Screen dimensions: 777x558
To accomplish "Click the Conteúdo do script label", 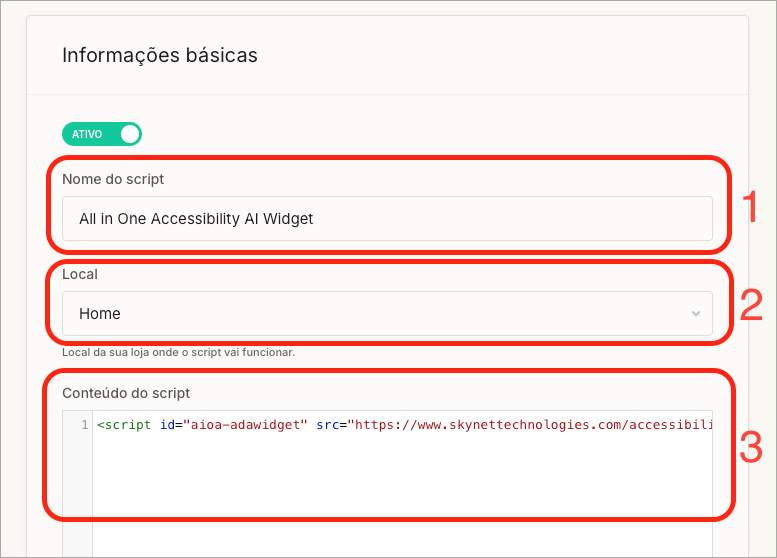I will pyautogui.click(x=126, y=393).
